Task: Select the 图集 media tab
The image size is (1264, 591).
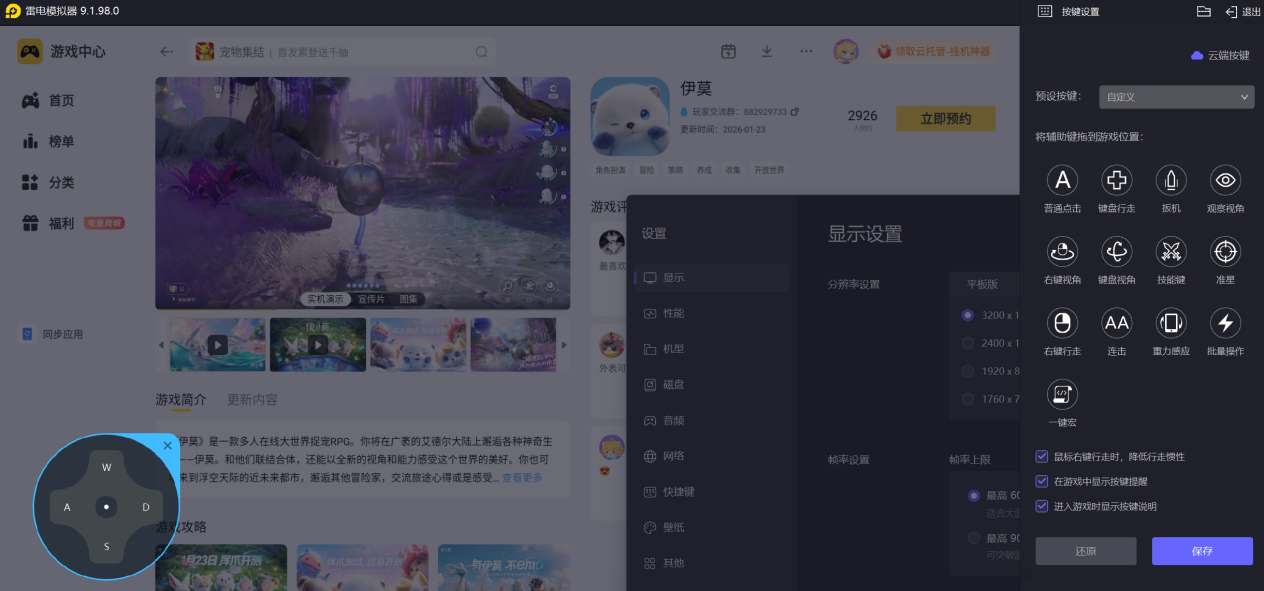Action: (x=409, y=299)
